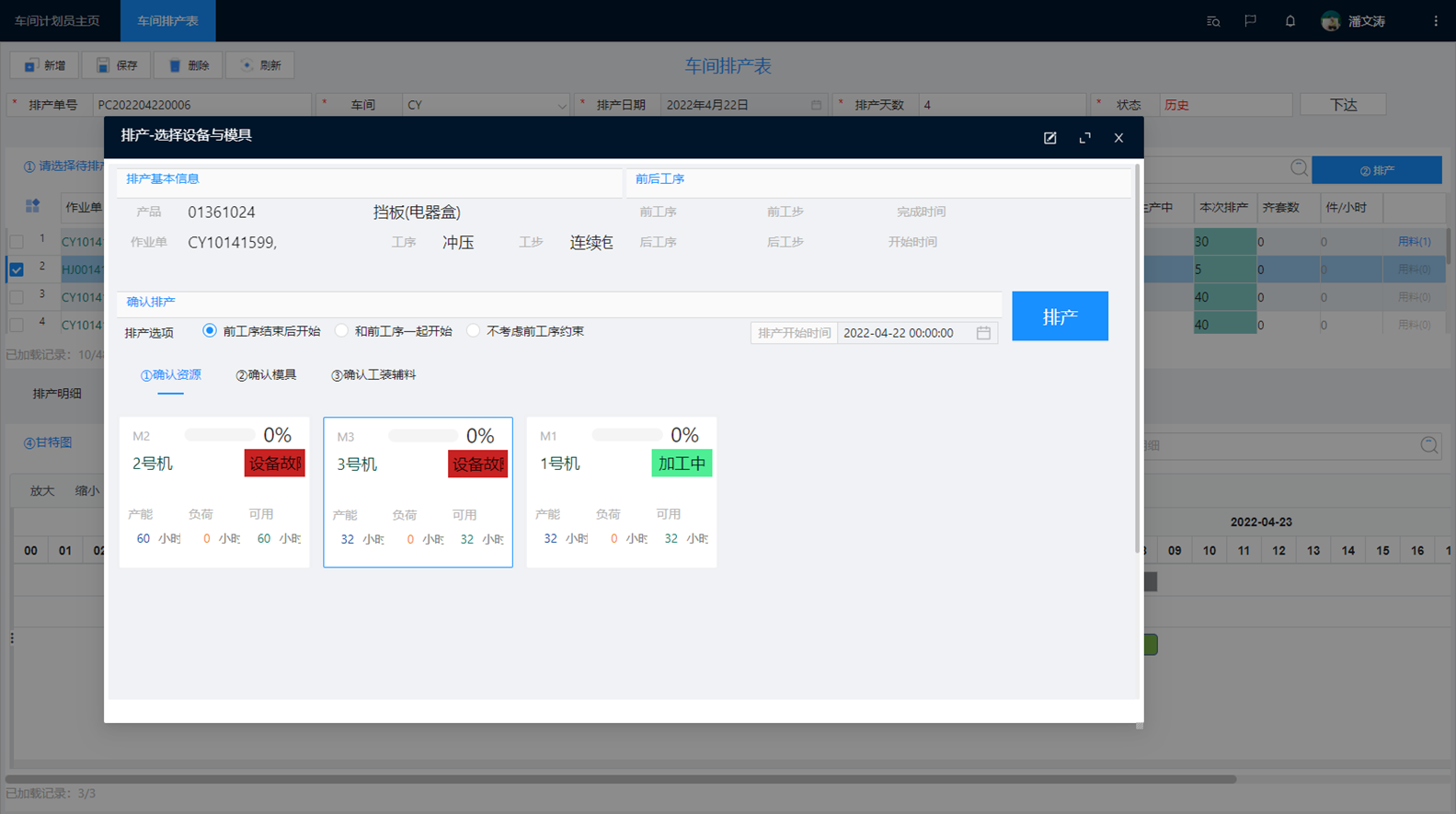Click the 潘文涛 user avatar

tap(1330, 21)
